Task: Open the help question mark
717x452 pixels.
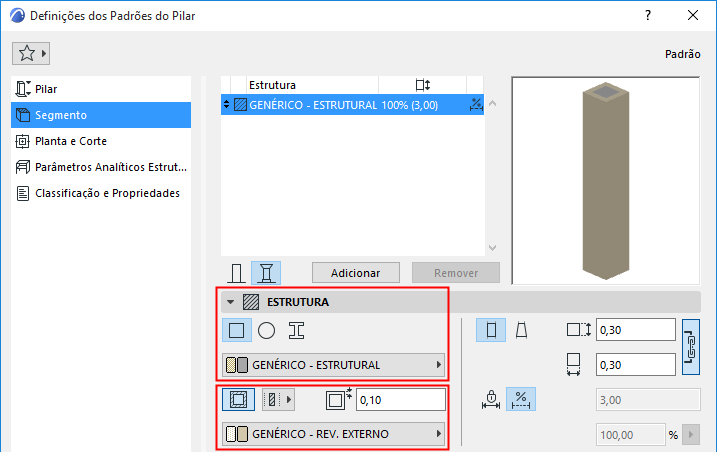Action: coord(648,16)
